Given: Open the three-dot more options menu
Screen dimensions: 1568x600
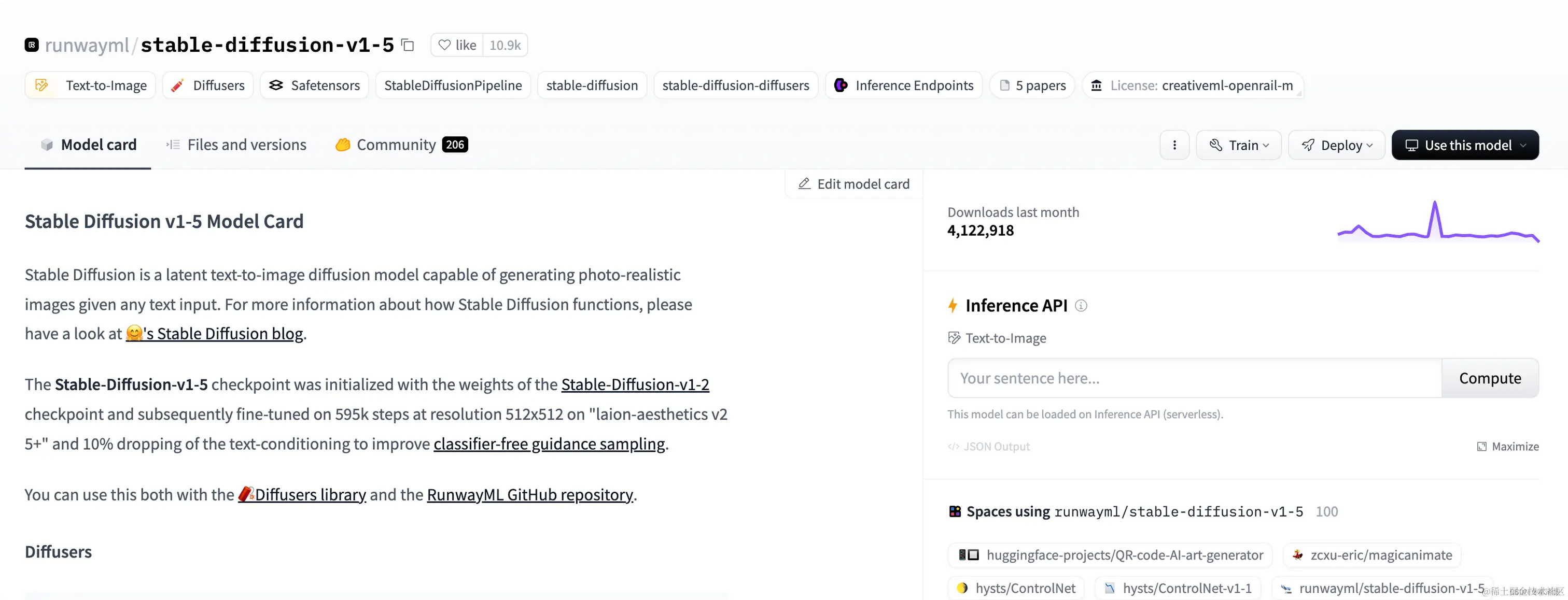Looking at the screenshot, I should tap(1174, 145).
